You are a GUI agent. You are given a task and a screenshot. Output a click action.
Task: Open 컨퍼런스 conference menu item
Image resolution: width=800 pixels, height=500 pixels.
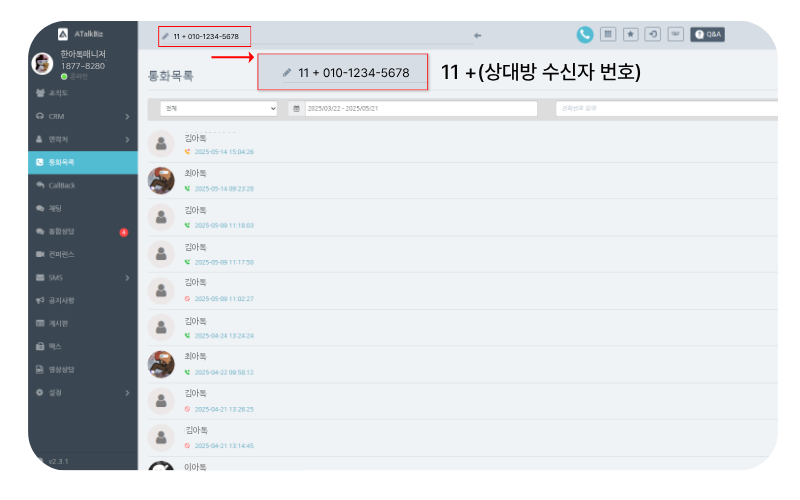pyautogui.click(x=83, y=254)
